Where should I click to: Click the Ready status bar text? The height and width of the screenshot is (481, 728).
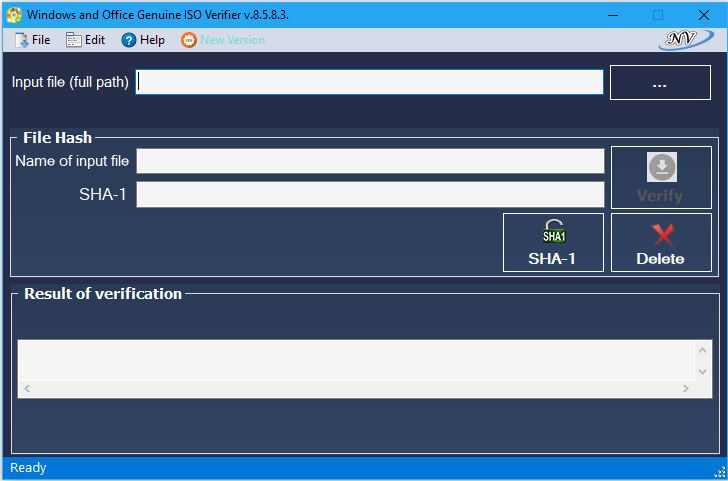pyautogui.click(x=28, y=468)
